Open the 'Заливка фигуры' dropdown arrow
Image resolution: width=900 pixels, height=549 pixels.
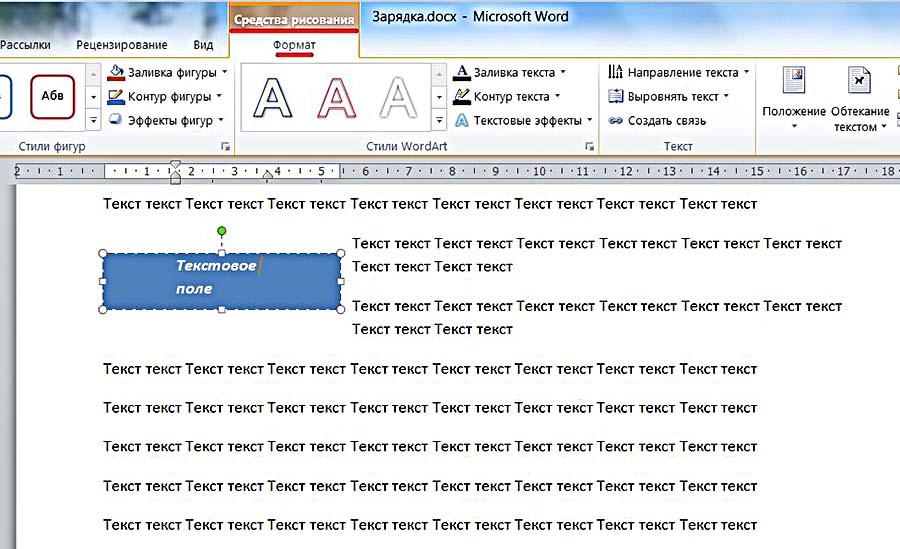point(224,72)
